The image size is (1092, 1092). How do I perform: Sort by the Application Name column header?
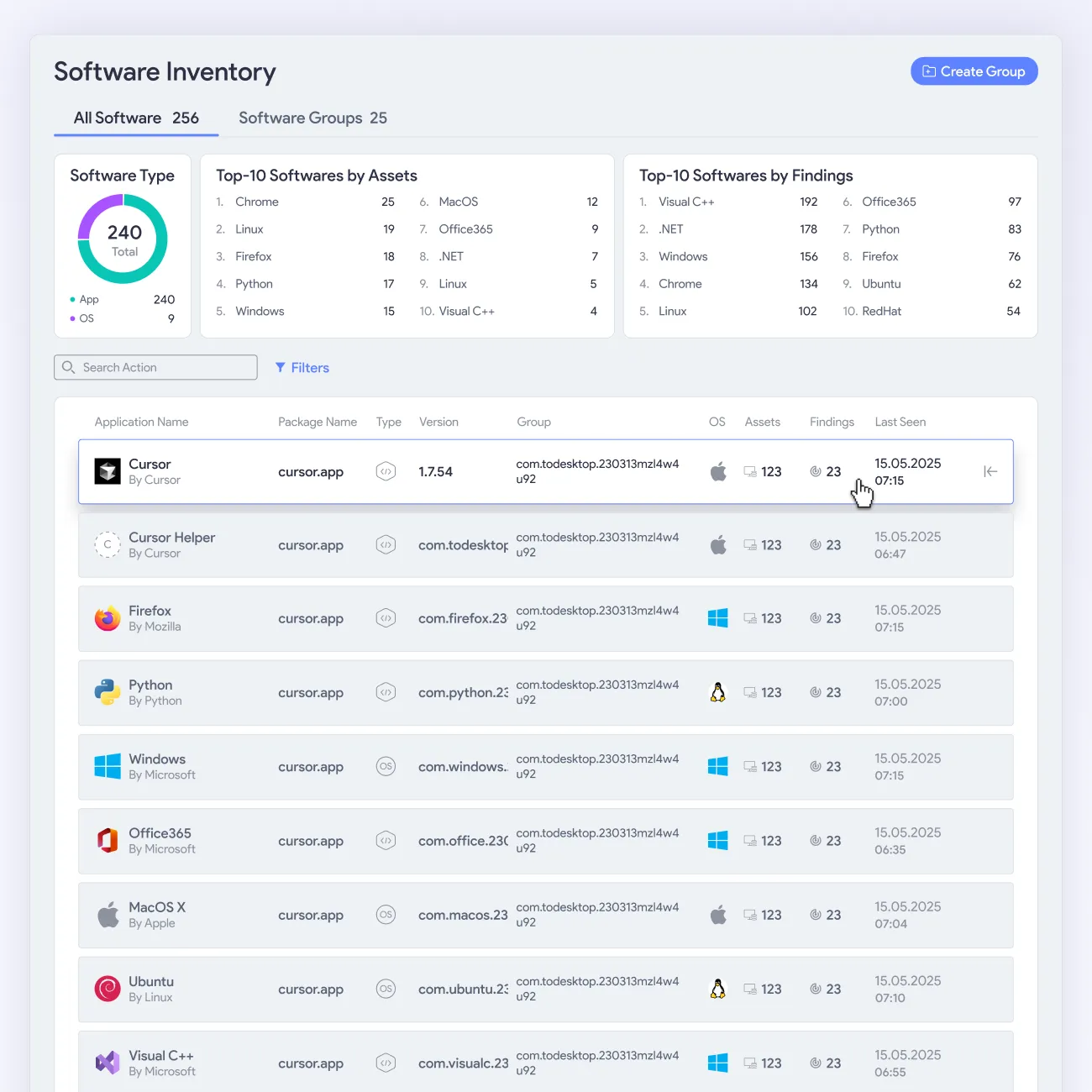point(141,422)
